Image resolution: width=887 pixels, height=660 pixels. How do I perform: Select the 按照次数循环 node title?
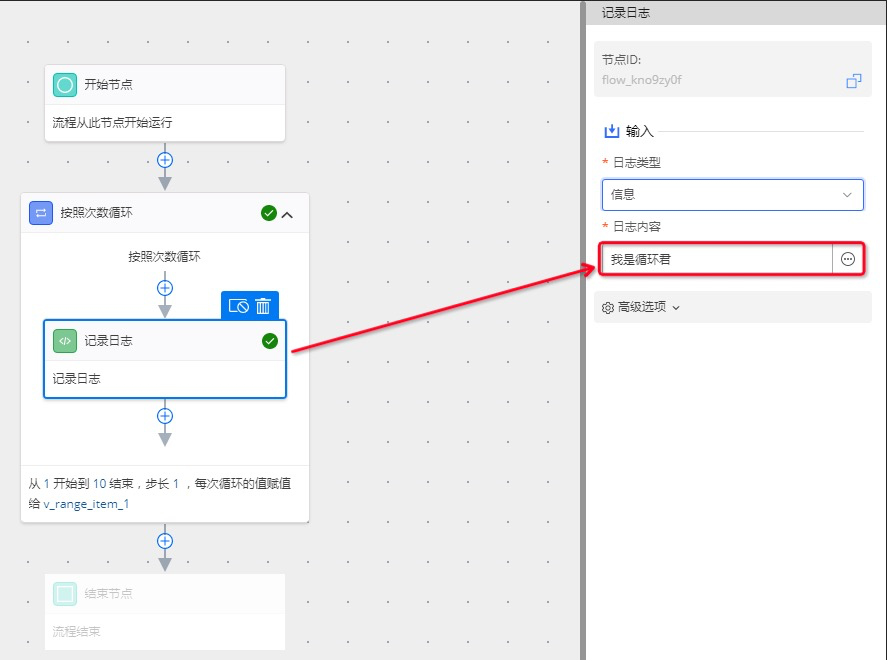click(96, 213)
